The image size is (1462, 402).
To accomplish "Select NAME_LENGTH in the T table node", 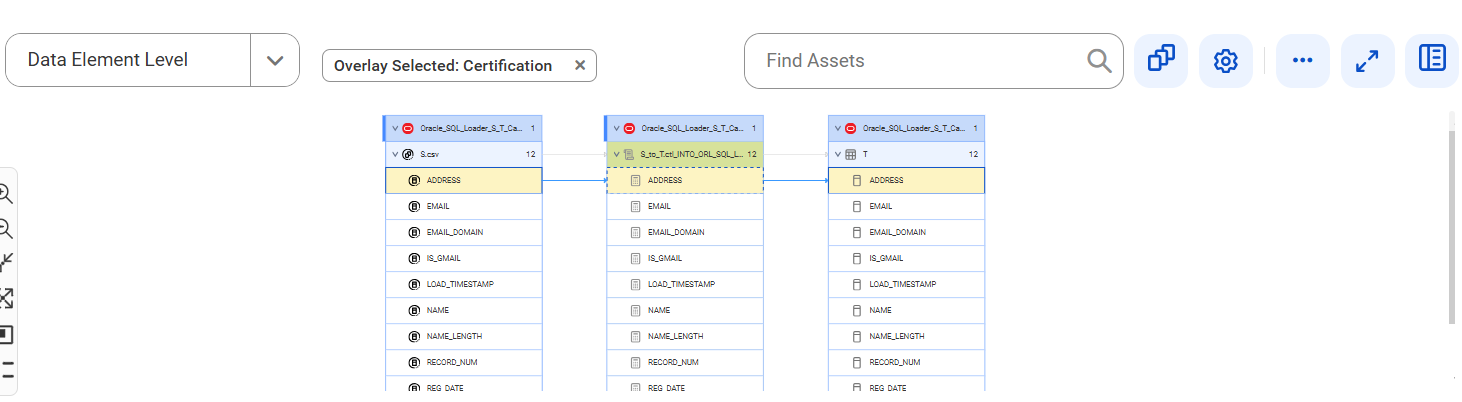I will (907, 336).
